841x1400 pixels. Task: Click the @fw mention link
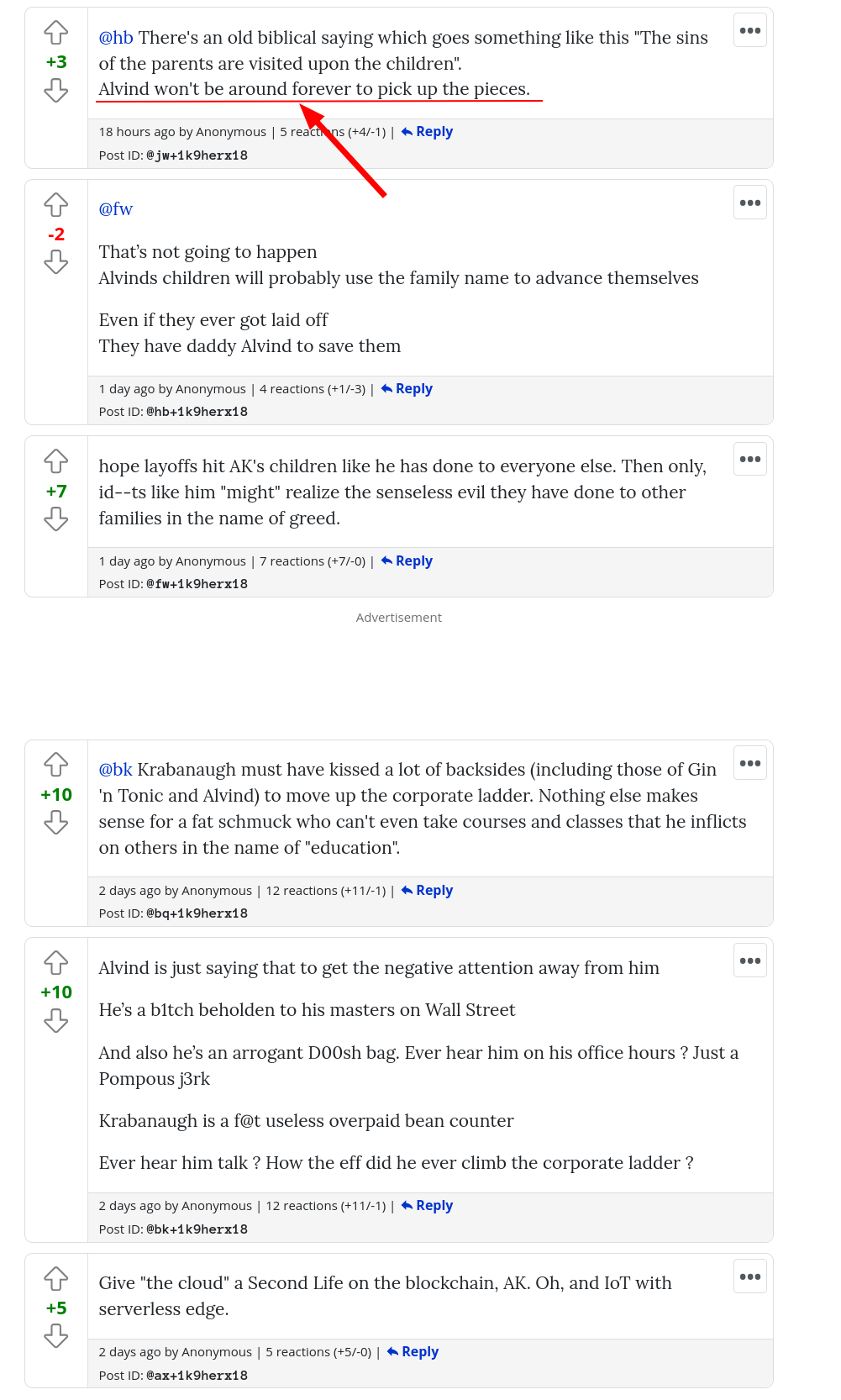click(x=116, y=209)
